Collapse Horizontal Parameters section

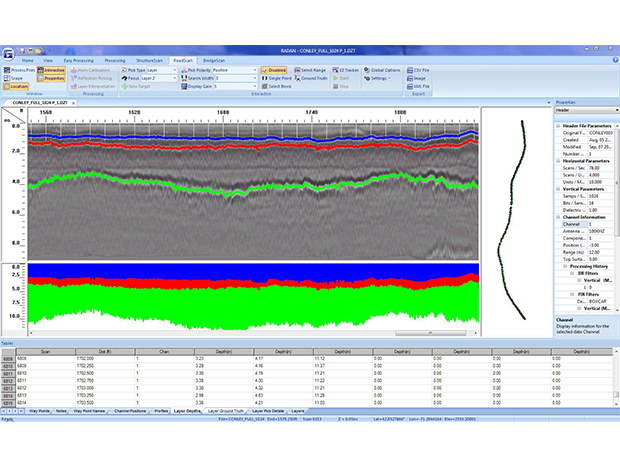(x=558, y=161)
